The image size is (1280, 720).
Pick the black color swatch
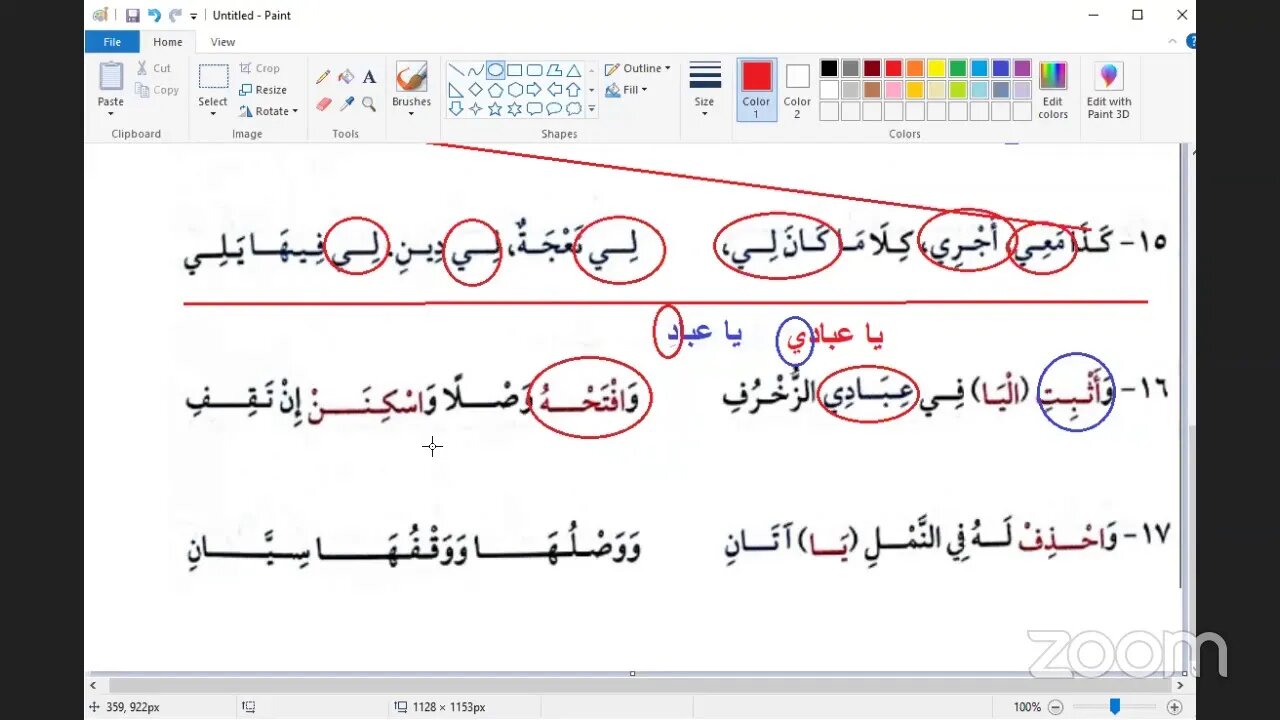coord(829,68)
